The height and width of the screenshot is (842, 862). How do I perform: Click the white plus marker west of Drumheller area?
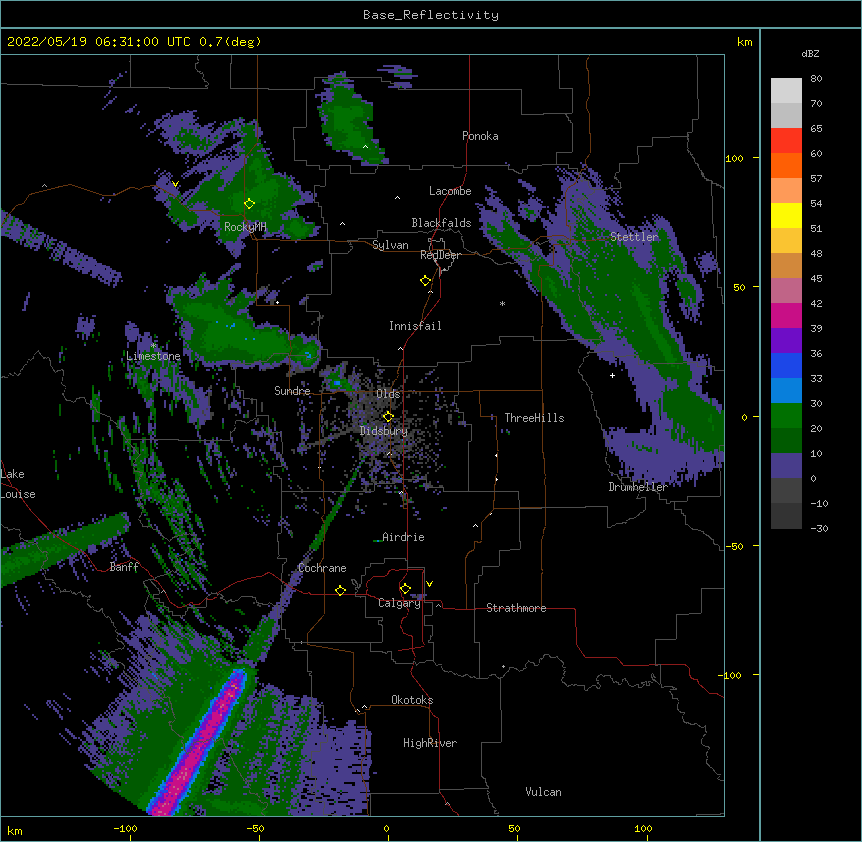(x=612, y=375)
